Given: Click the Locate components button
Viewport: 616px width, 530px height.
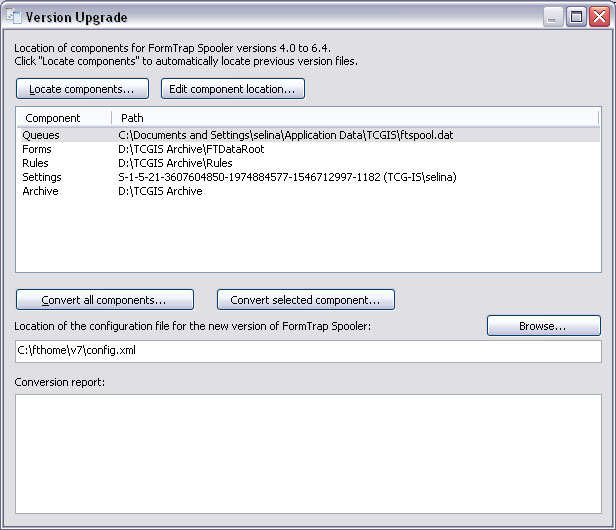Looking at the screenshot, I should [82, 89].
